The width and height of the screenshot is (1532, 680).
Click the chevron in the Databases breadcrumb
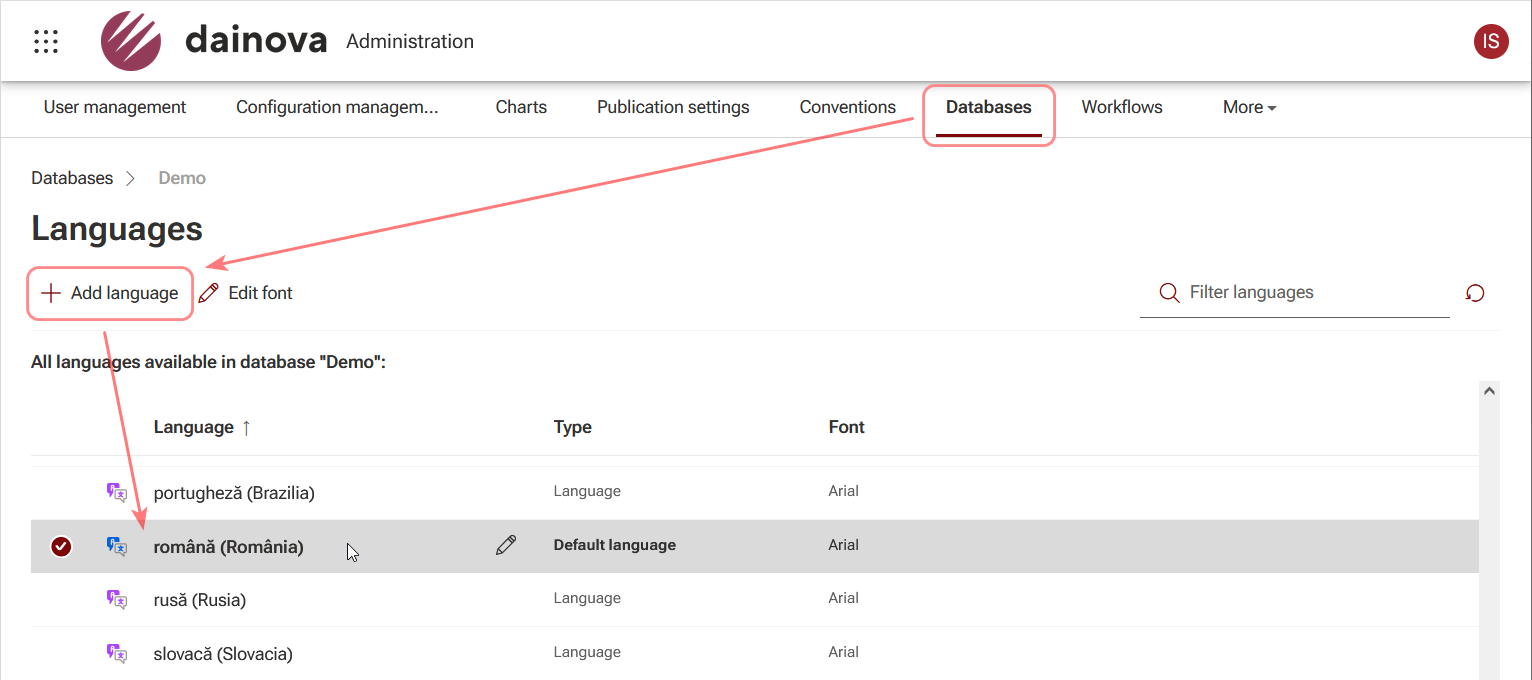tap(131, 178)
